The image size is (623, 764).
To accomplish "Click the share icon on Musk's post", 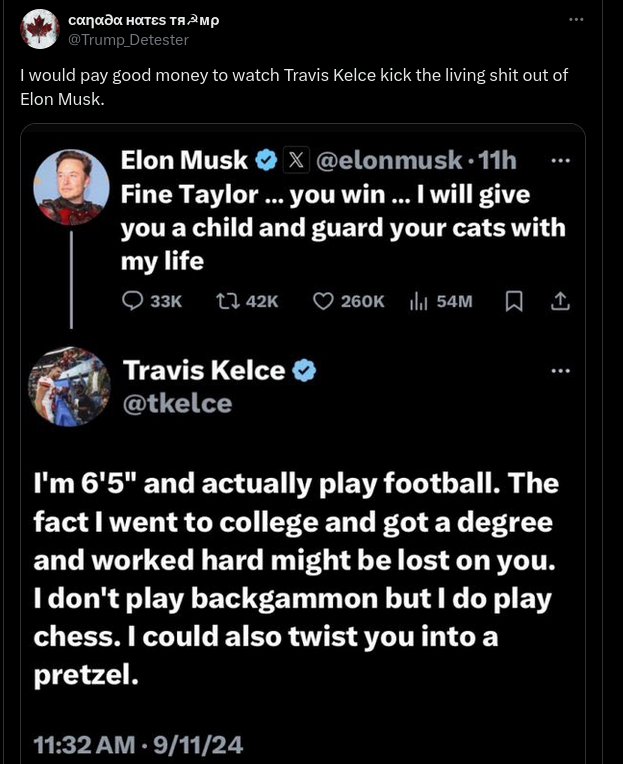I will pos(560,301).
